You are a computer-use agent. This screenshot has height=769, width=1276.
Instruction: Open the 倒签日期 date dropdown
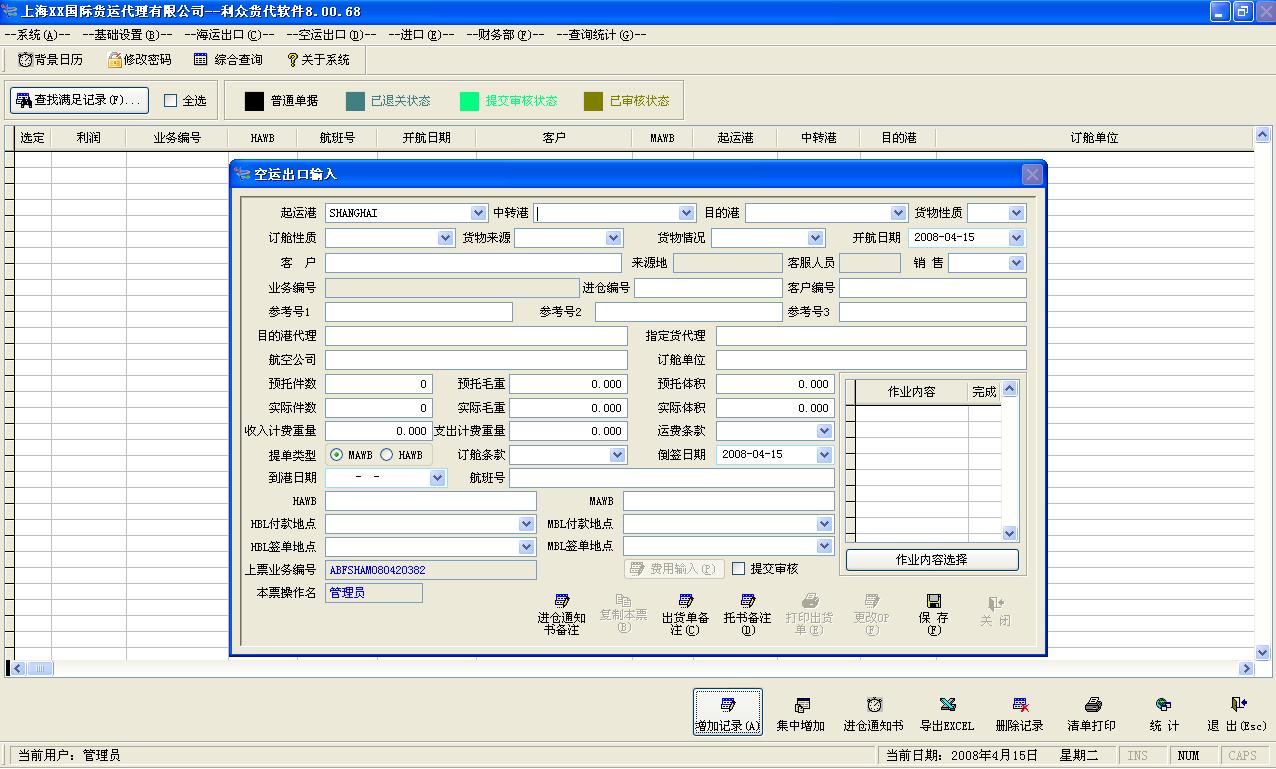coord(825,455)
